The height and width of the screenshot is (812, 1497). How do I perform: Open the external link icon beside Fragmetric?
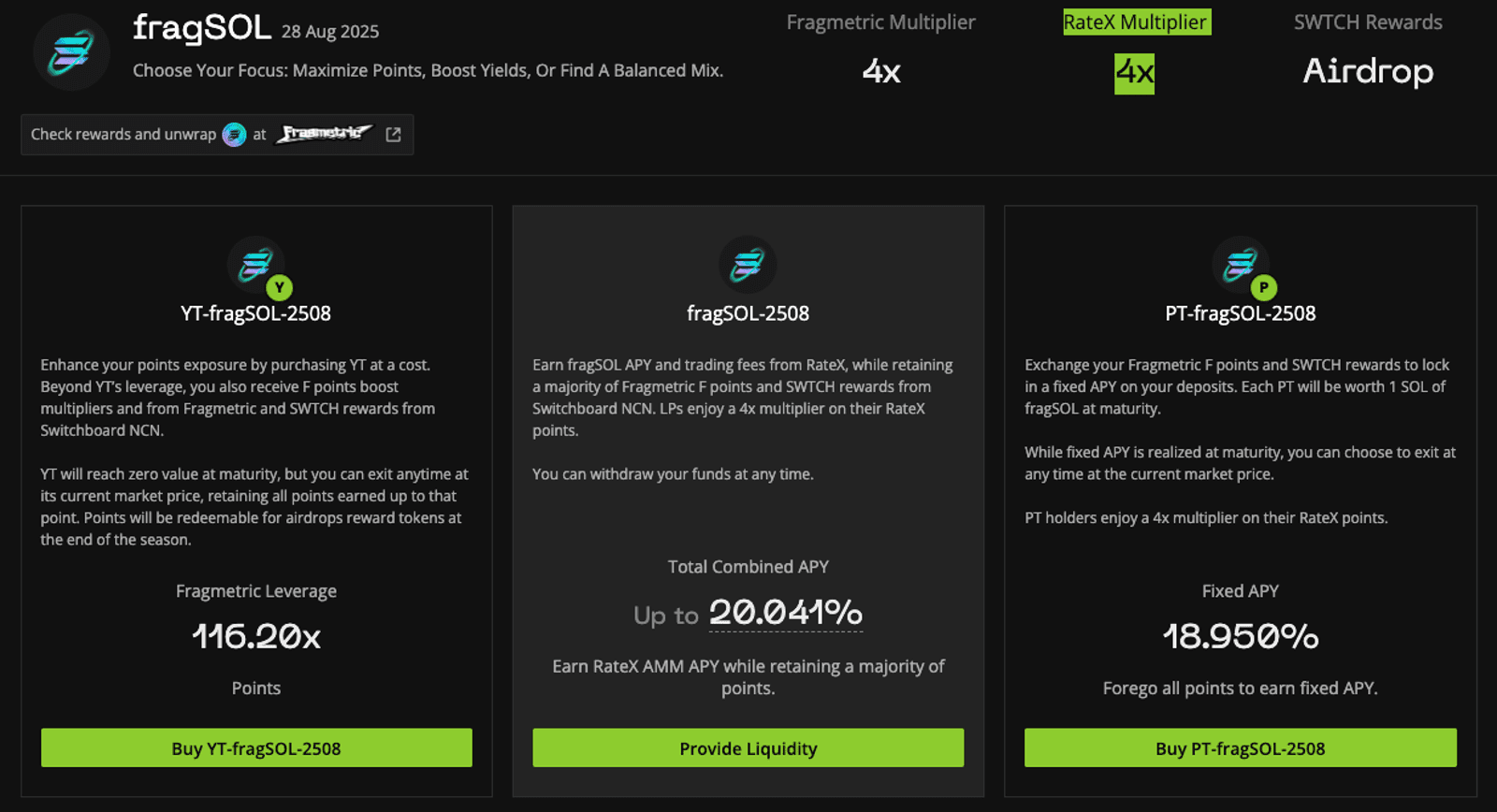pos(394,135)
